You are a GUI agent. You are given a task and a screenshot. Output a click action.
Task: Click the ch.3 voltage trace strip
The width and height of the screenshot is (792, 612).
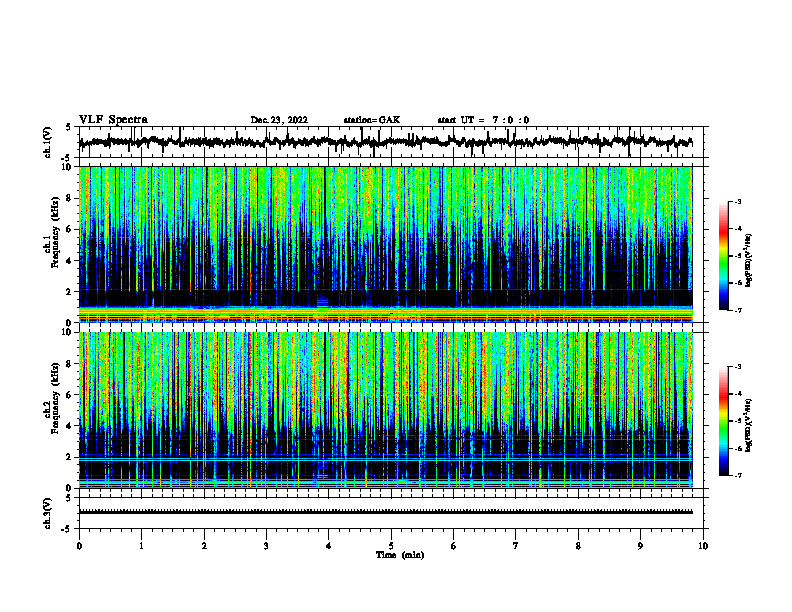pos(385,512)
